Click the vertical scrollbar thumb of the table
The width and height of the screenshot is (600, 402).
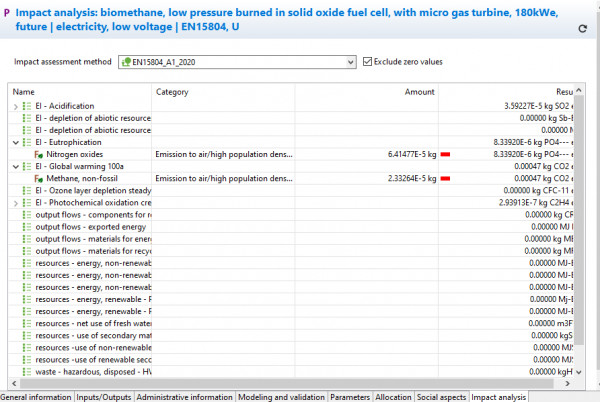coord(579,220)
